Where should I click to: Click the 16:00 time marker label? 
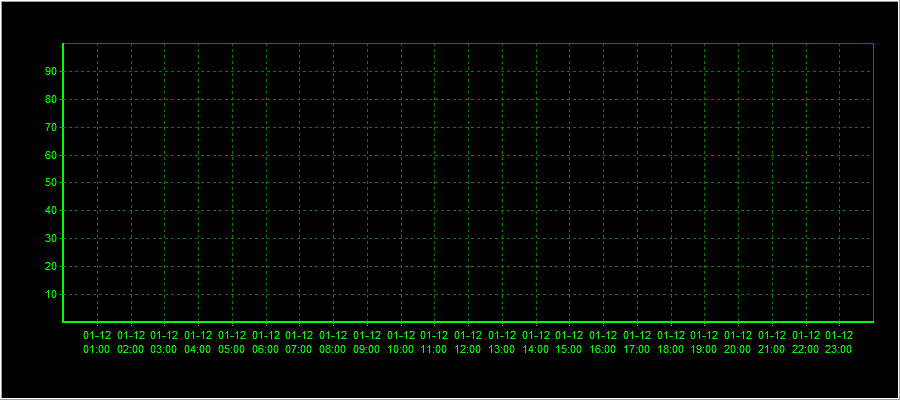[x=603, y=343]
